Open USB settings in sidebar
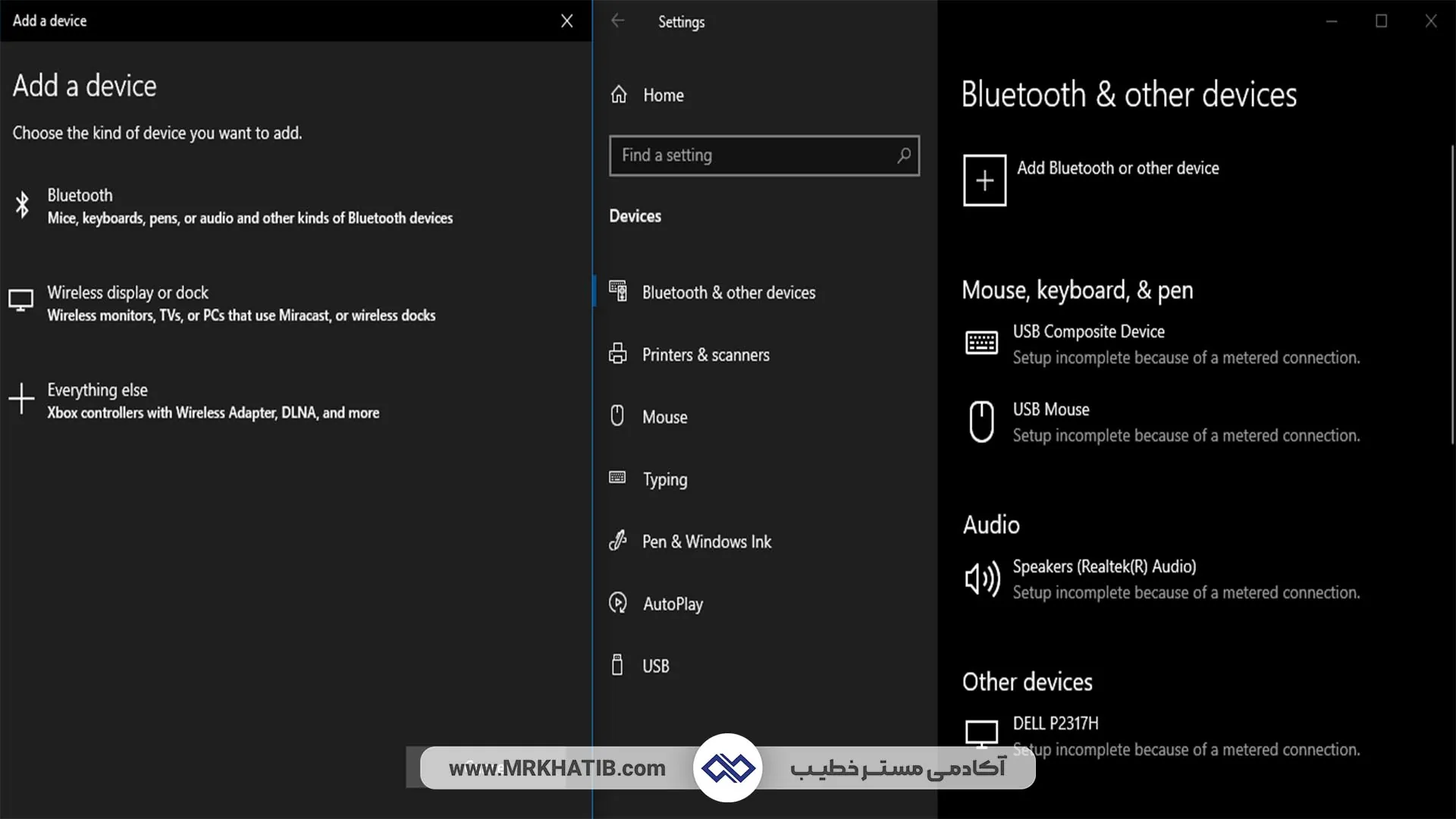The height and width of the screenshot is (819, 1456). (x=655, y=666)
